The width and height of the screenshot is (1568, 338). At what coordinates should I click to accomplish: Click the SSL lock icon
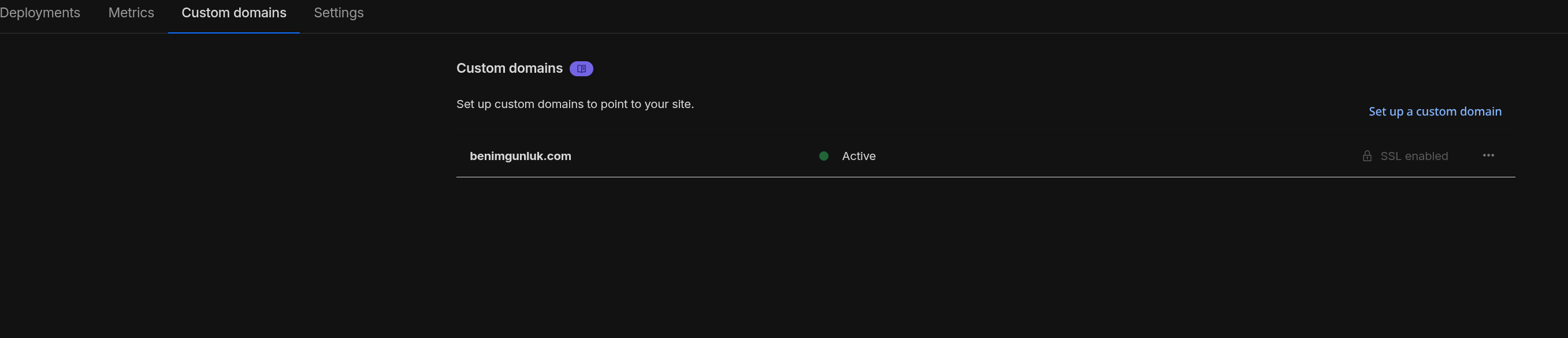1367,156
